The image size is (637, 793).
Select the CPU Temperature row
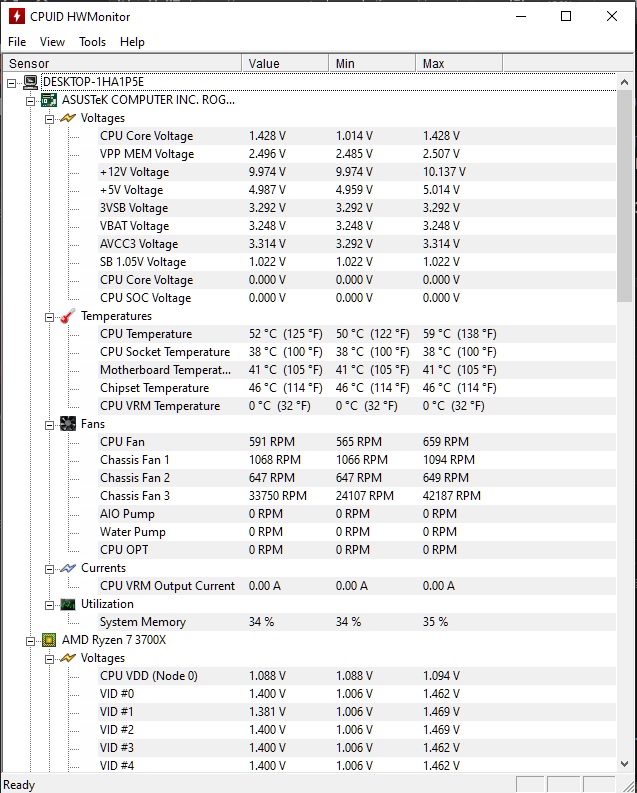pos(356,334)
